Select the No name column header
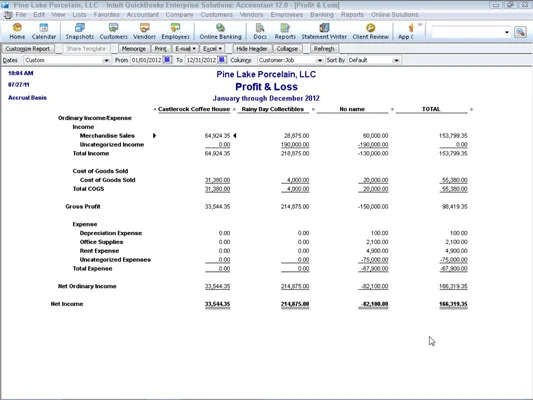Image resolution: width=533 pixels, height=400 pixels. (352, 109)
